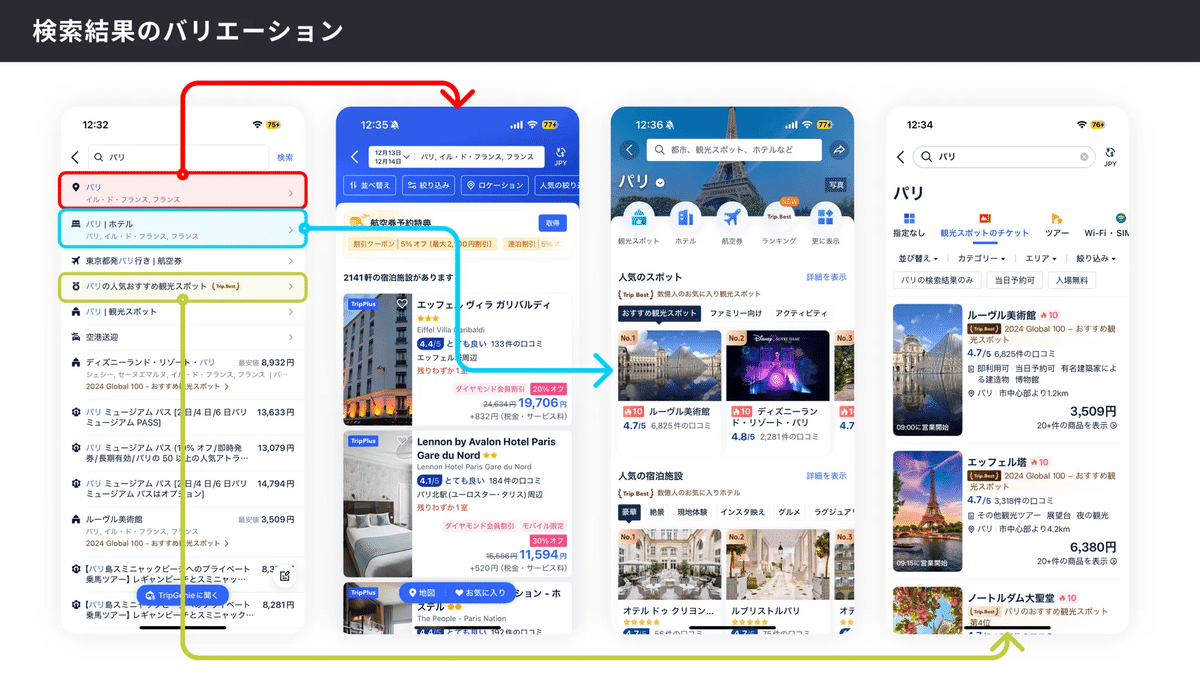Switch to ツアー tab

(x=1056, y=224)
